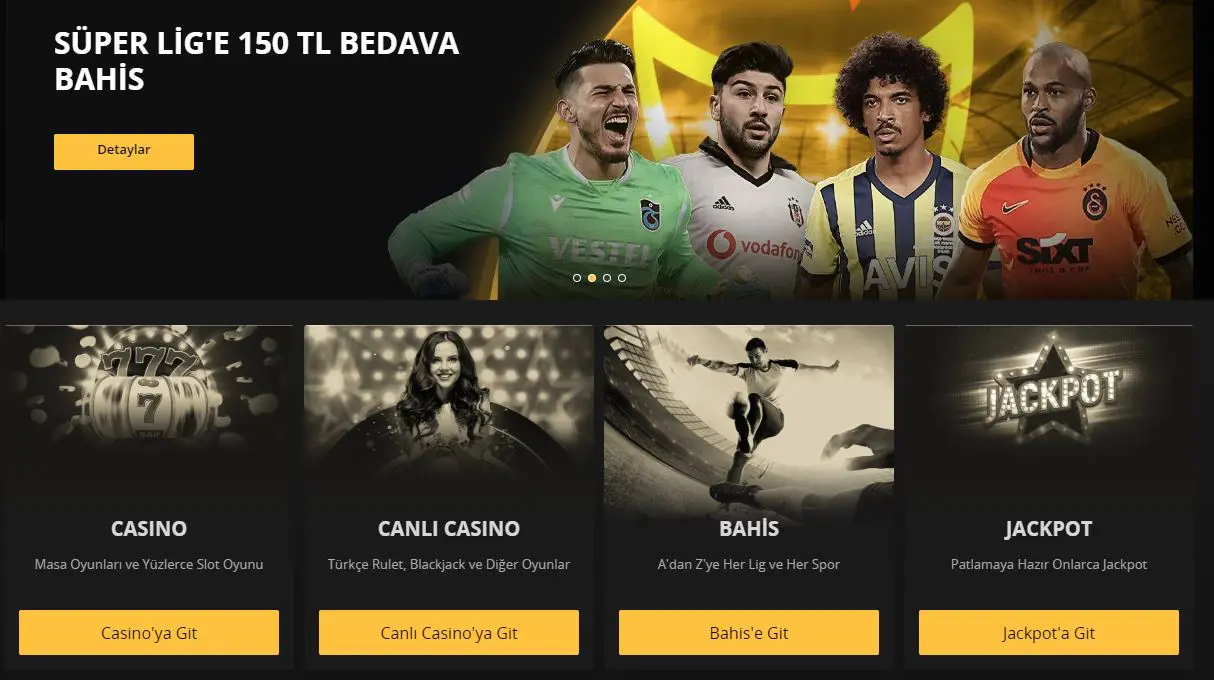Select the active second carousel dot
The height and width of the screenshot is (680, 1214).
(592, 278)
